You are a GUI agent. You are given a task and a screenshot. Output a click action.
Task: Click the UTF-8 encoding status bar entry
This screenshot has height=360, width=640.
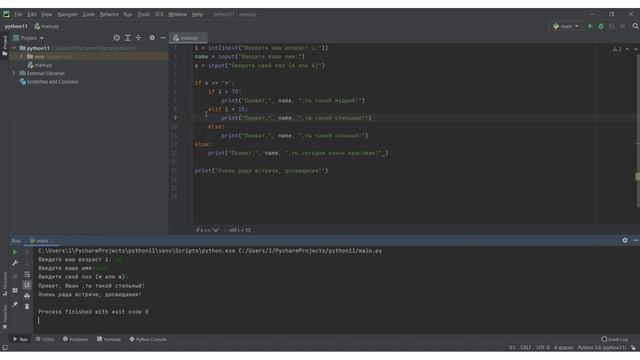[x=543, y=348]
